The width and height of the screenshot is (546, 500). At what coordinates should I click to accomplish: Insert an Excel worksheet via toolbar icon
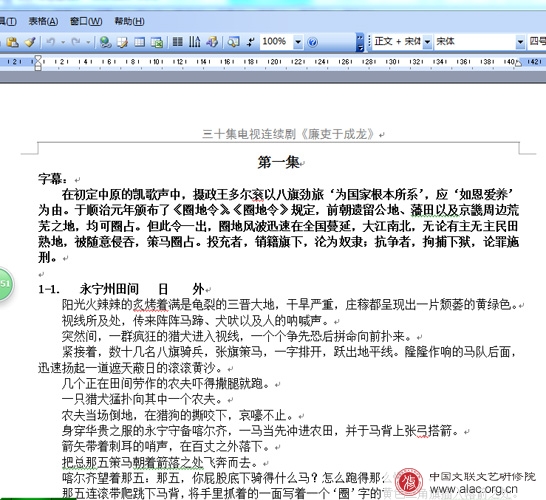[x=157, y=42]
